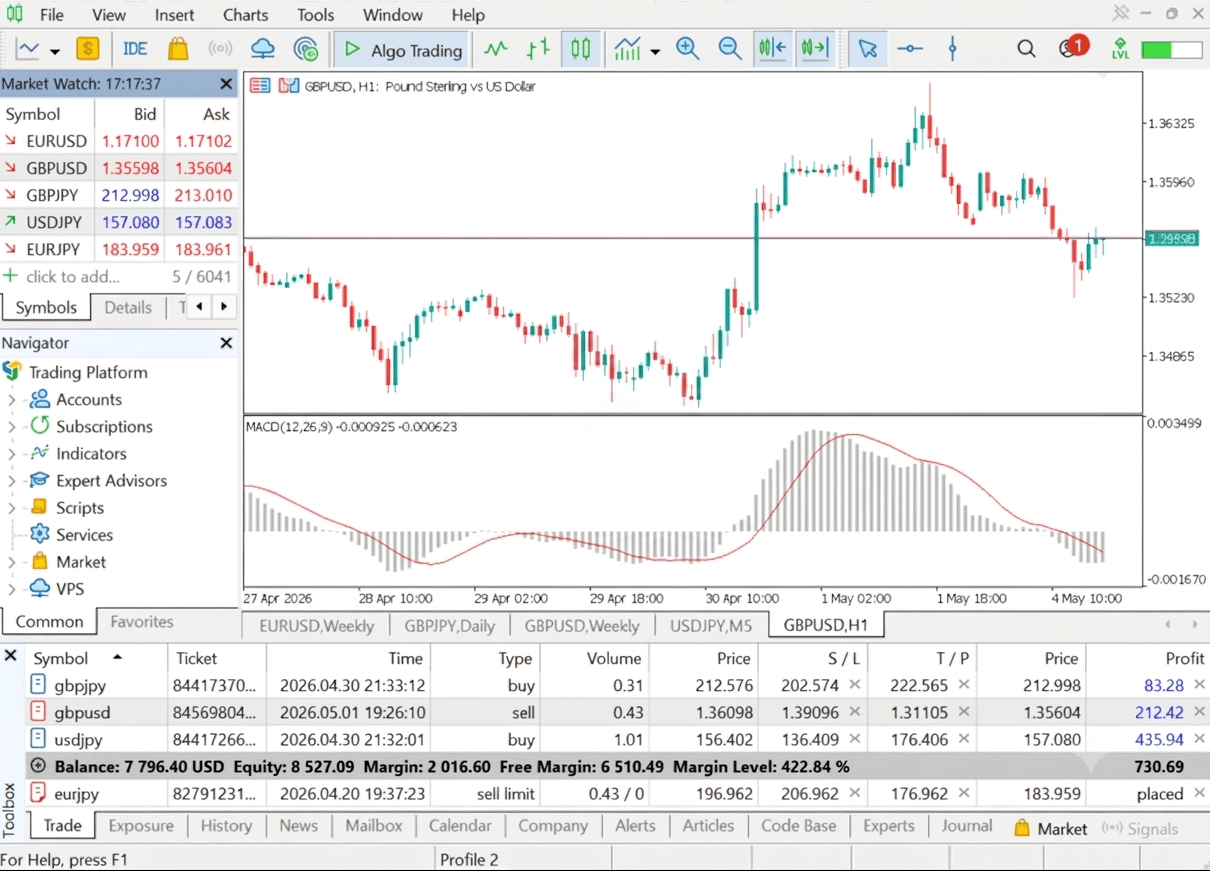Close the Market Watch panel

click(x=226, y=85)
